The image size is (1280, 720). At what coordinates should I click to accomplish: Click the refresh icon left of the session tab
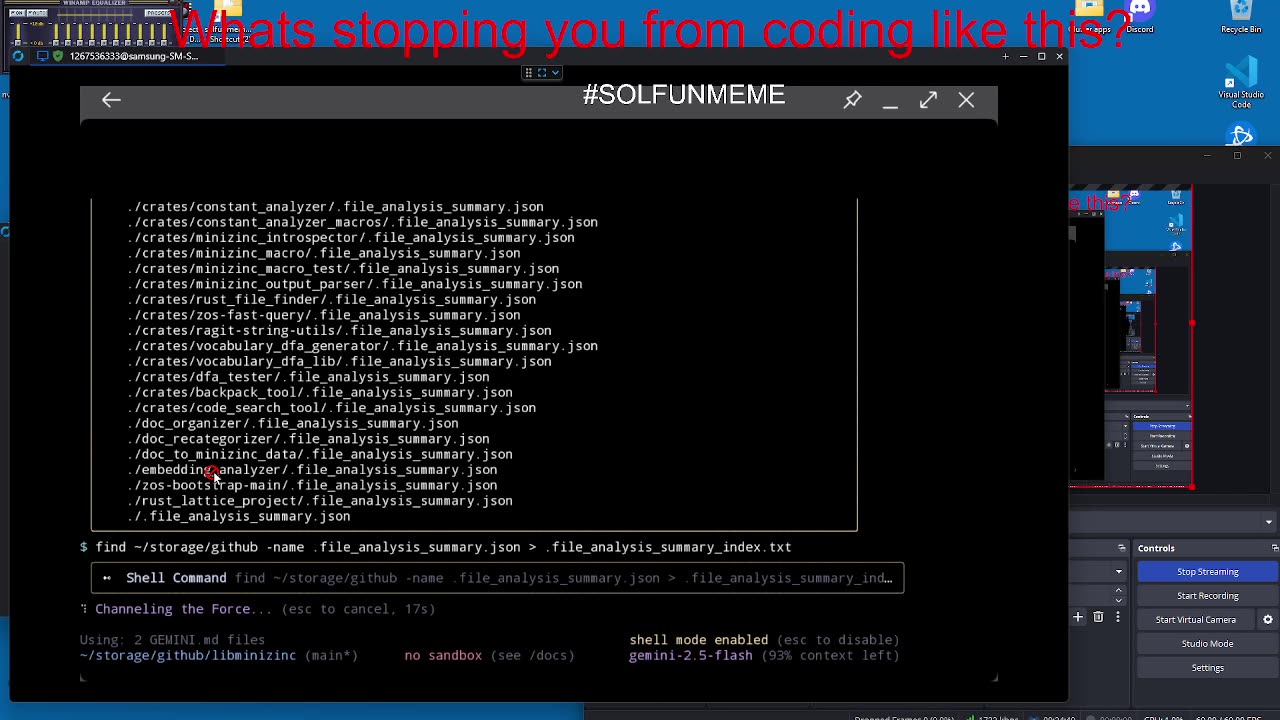[17, 57]
